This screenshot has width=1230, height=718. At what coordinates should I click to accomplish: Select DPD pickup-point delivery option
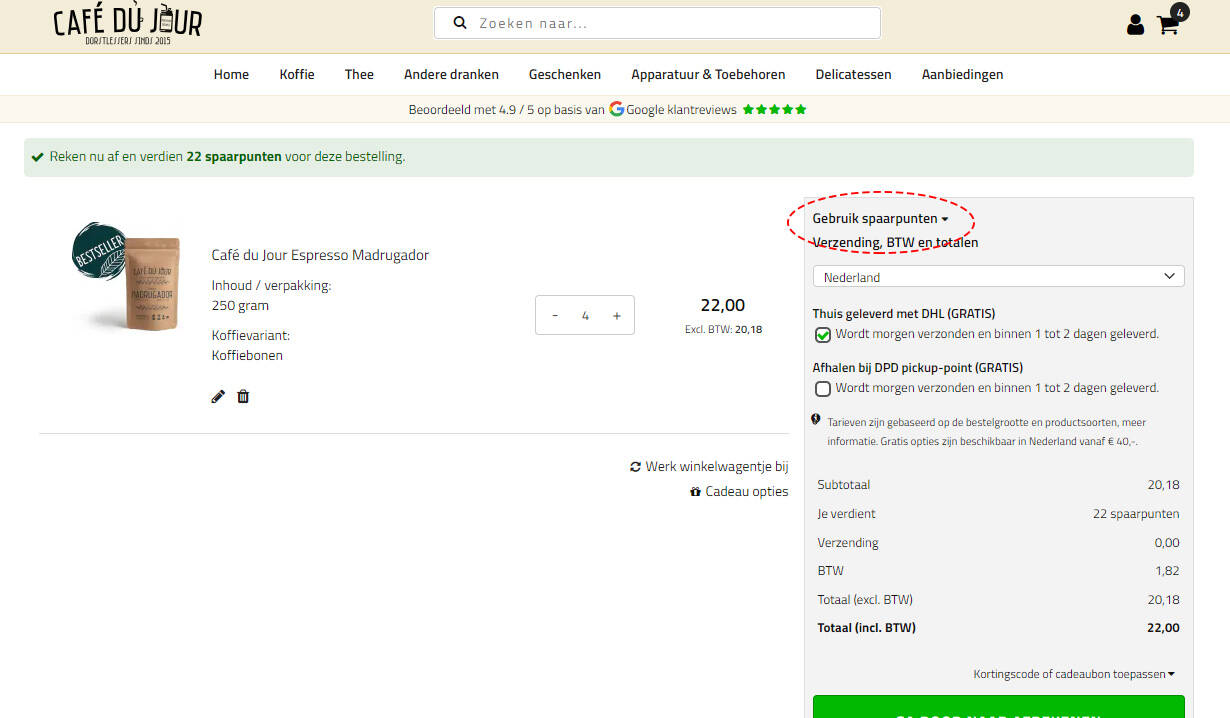pyautogui.click(x=823, y=389)
